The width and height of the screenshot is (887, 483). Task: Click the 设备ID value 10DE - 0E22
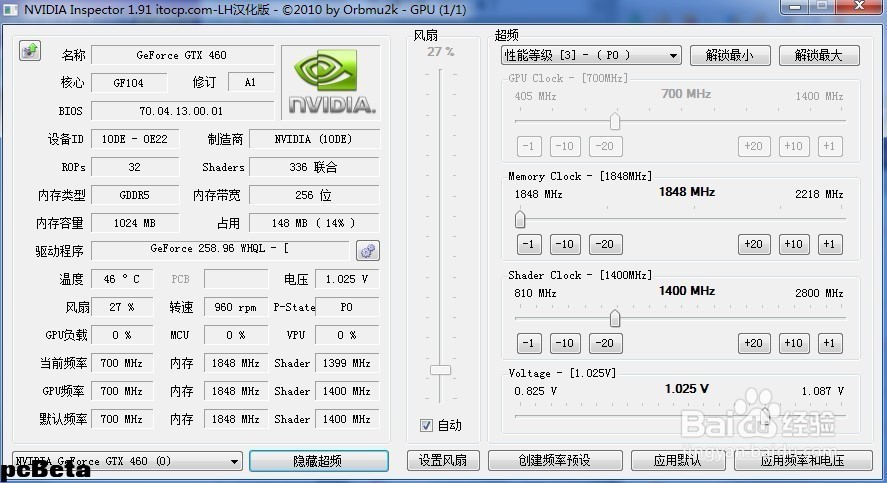[x=135, y=139]
